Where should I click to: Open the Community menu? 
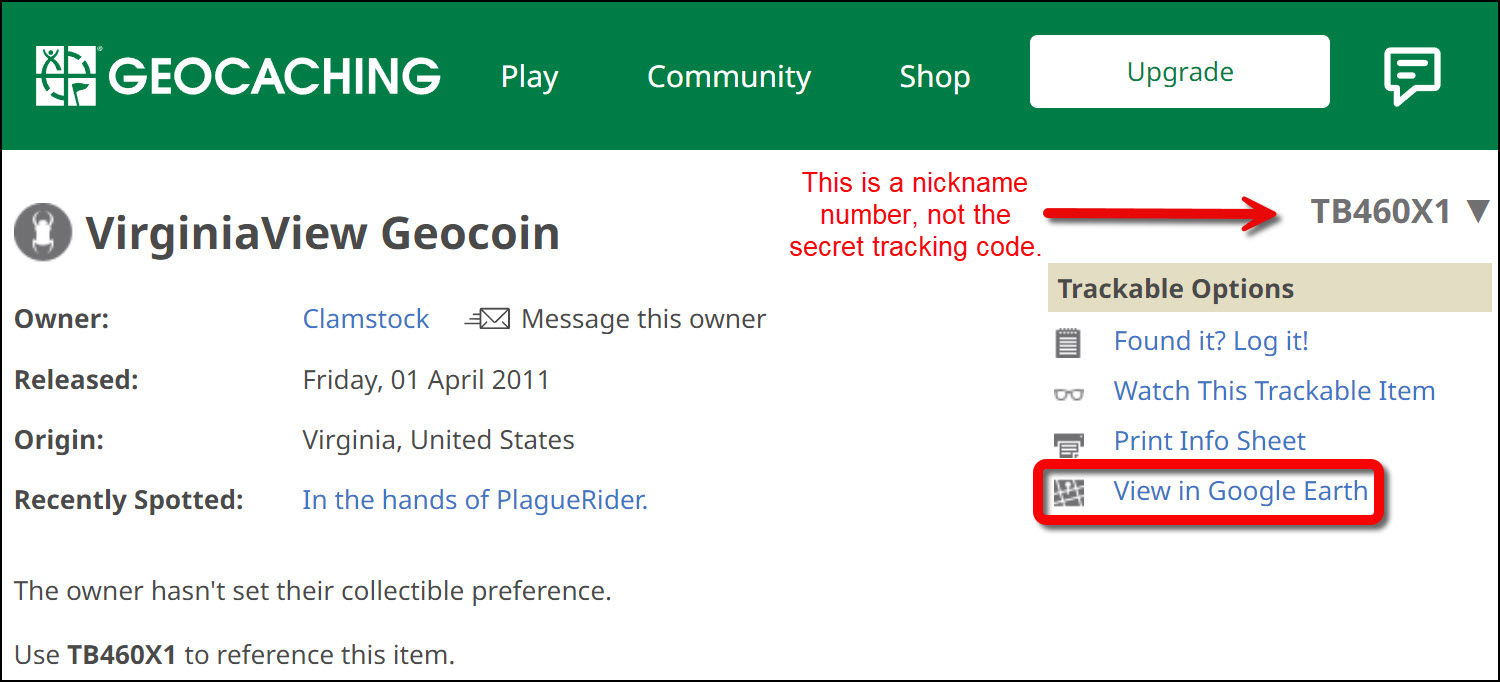tap(729, 76)
